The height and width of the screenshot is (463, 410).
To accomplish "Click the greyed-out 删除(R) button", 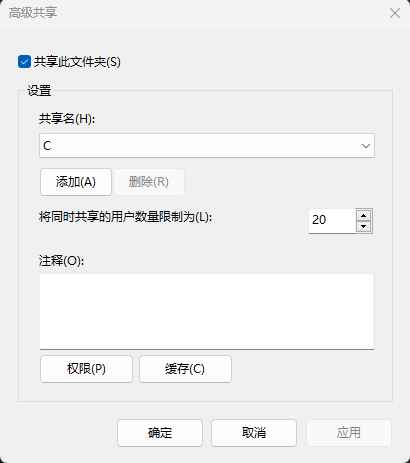I will (149, 182).
